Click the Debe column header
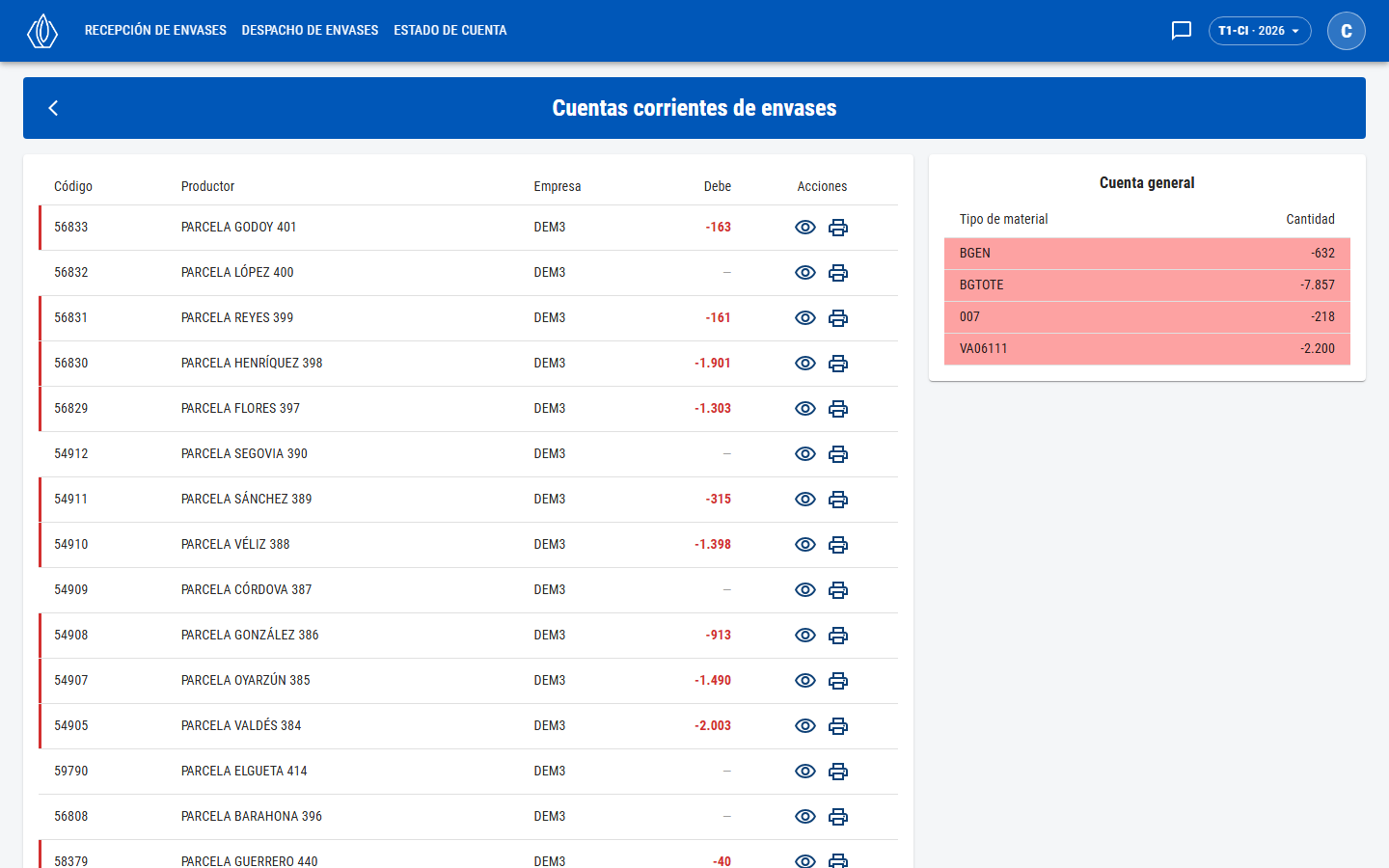The image size is (1389, 868). point(718,187)
